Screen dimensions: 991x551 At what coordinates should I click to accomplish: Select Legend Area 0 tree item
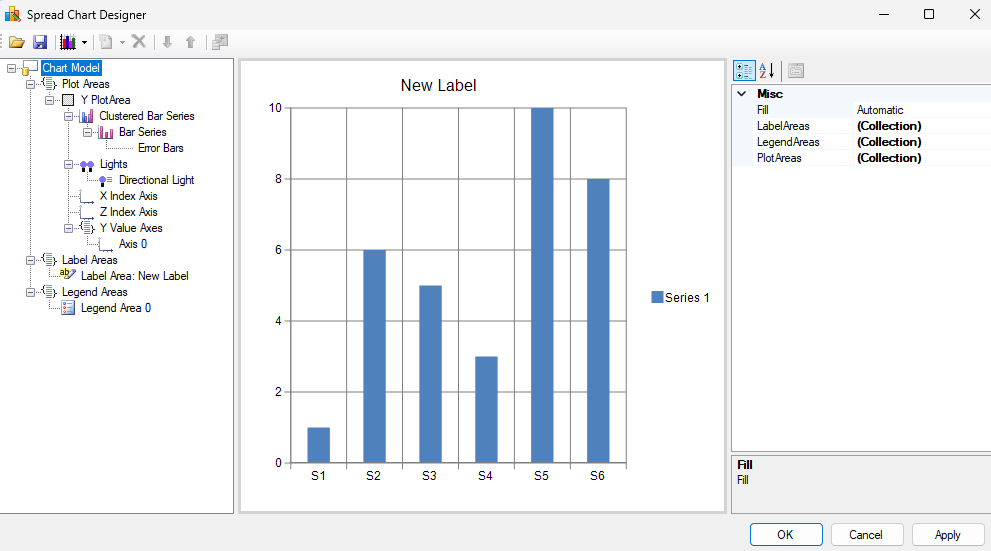pyautogui.click(x=116, y=308)
